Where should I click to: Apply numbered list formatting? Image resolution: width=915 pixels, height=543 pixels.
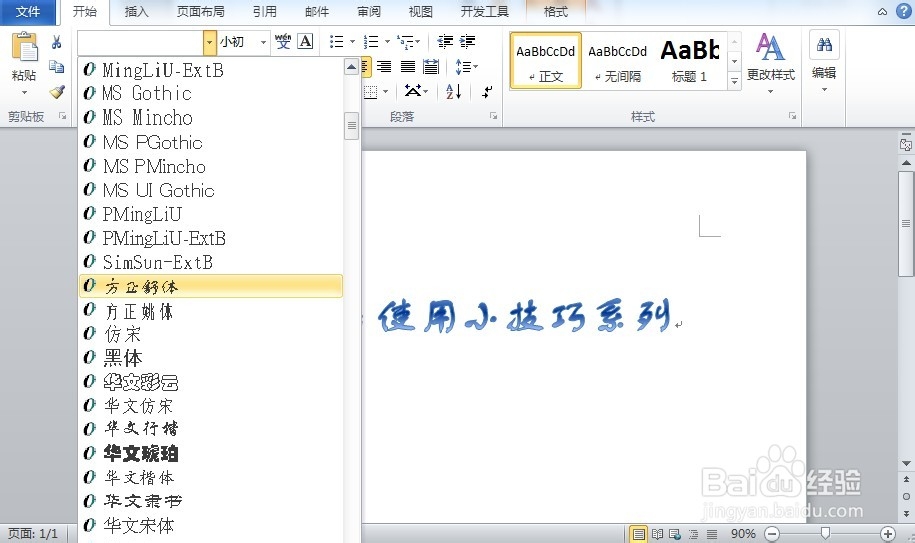(x=371, y=41)
